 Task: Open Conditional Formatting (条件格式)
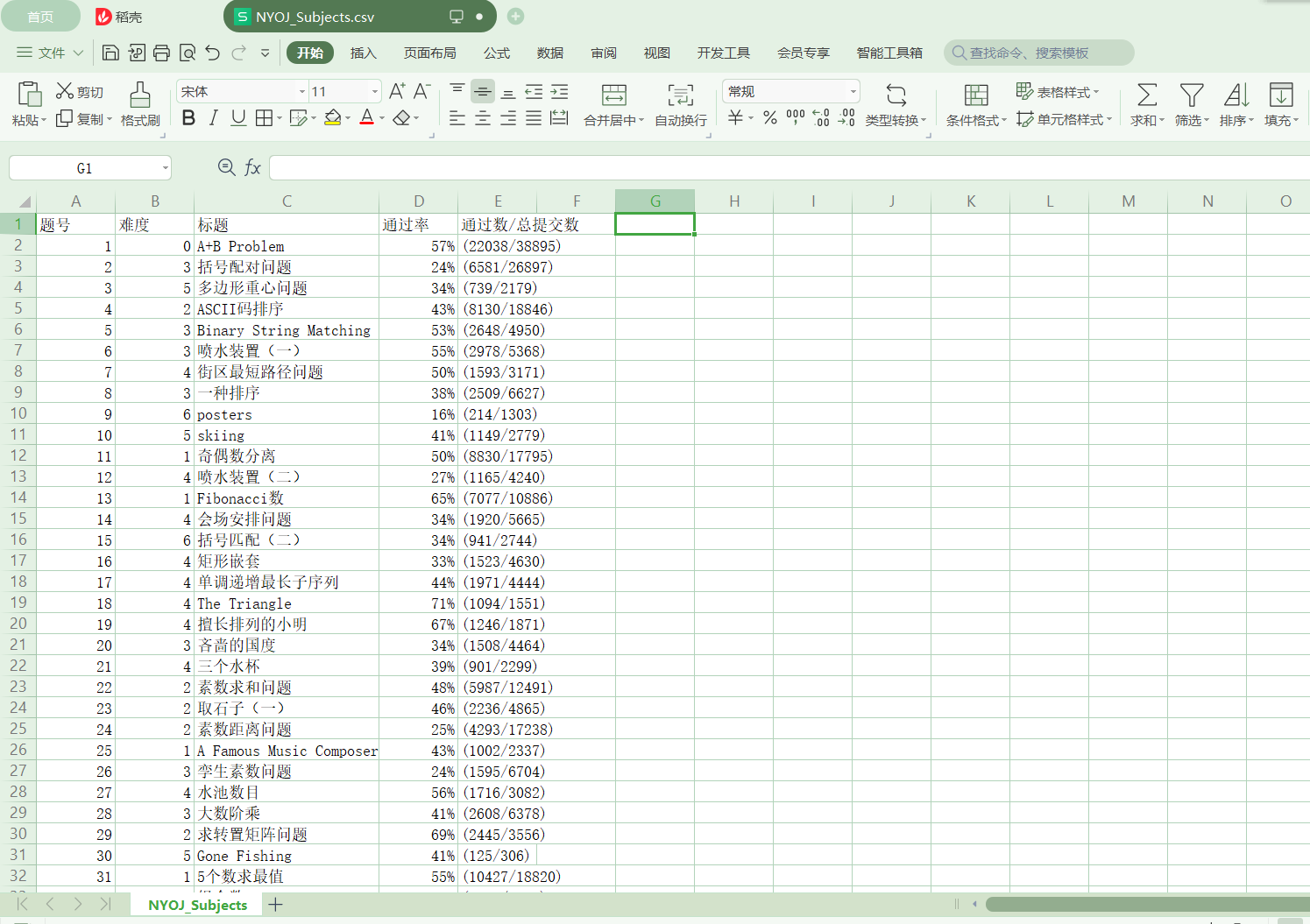coord(976,105)
